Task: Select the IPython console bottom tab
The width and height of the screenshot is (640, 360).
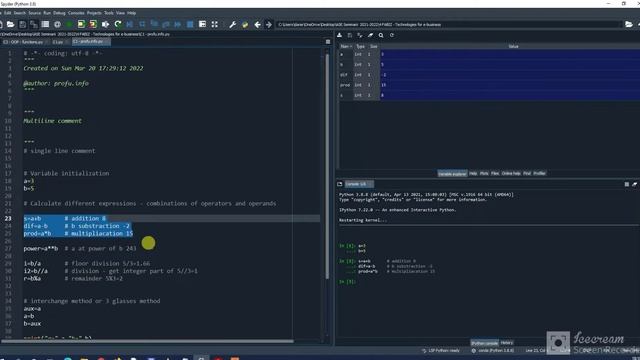Action: pos(484,343)
